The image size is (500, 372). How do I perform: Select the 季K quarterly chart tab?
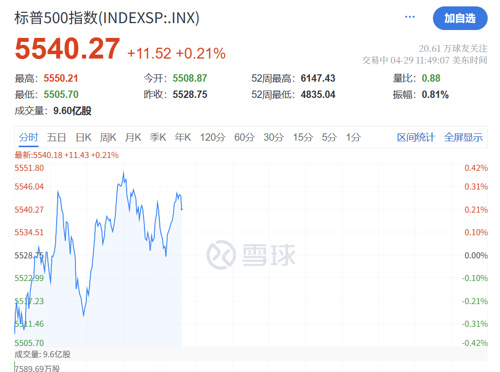click(x=158, y=137)
